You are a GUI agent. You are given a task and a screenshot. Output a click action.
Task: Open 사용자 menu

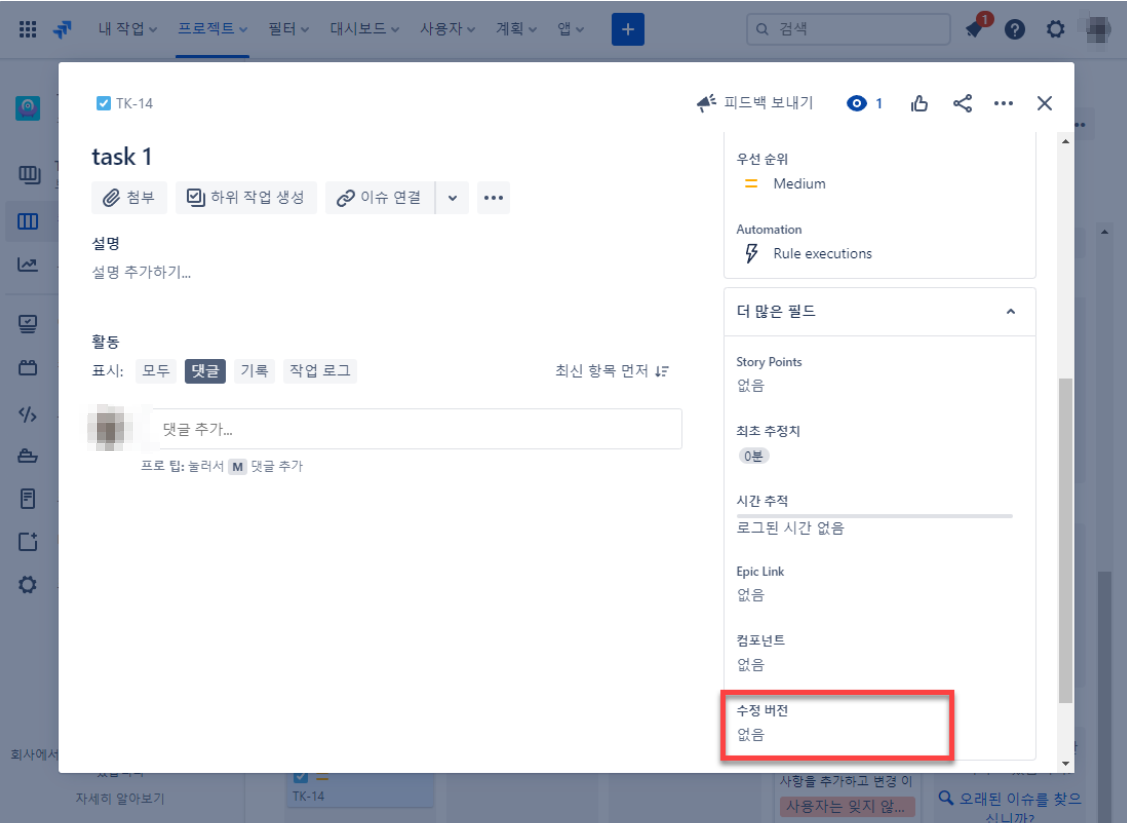point(447,29)
